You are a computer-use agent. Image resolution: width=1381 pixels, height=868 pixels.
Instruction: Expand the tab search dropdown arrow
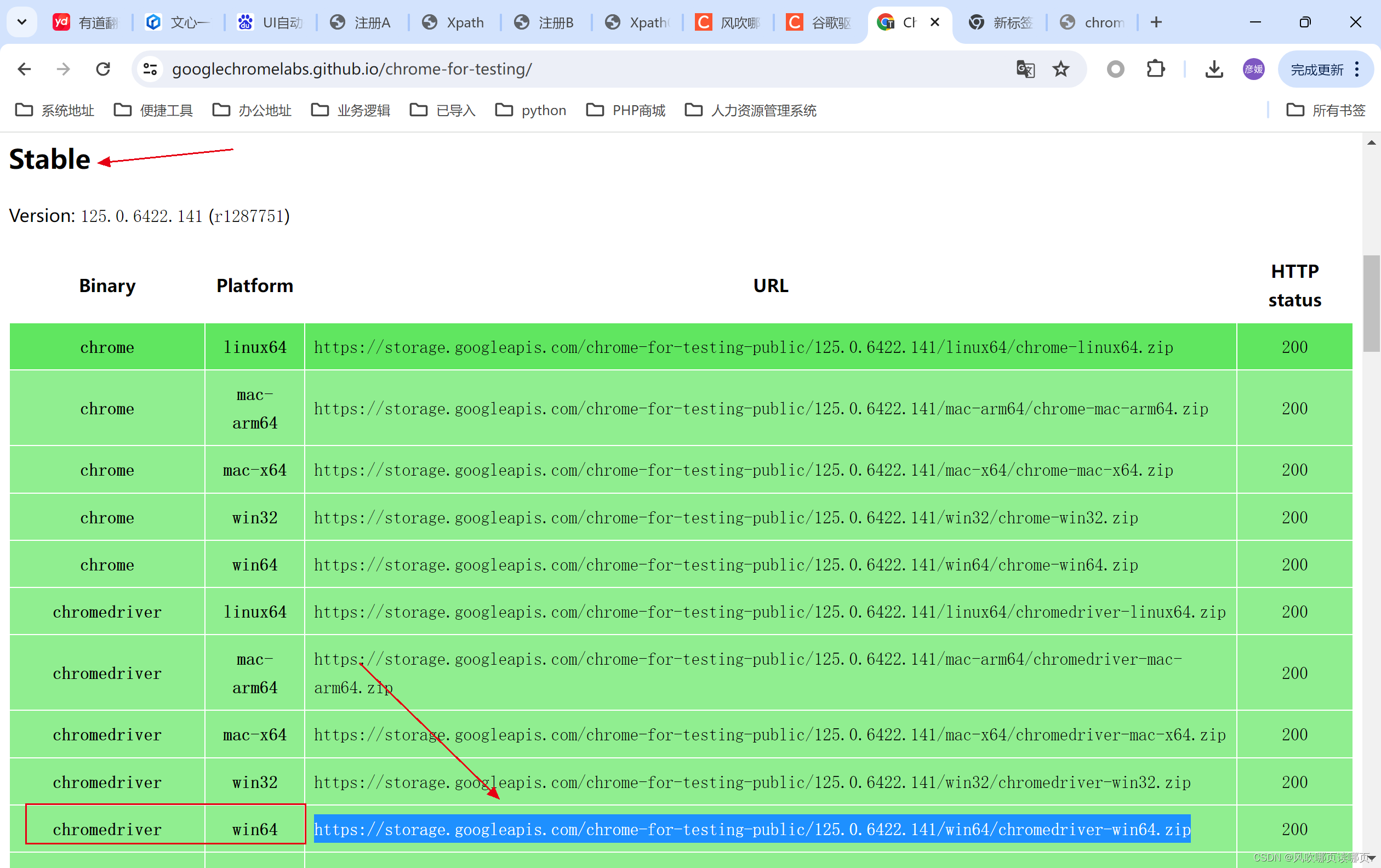22,22
